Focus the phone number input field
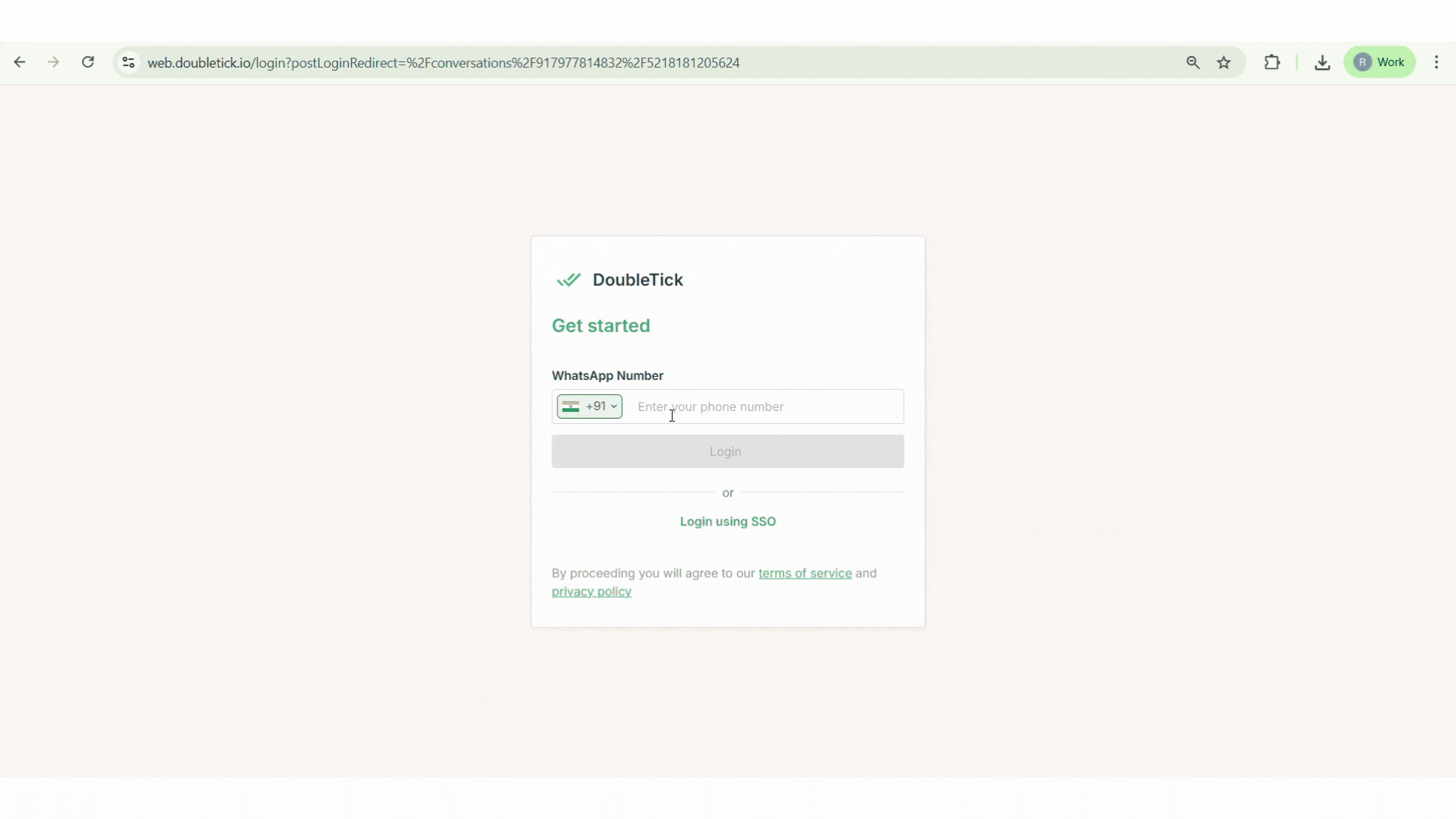The image size is (1456, 819). coord(766,406)
